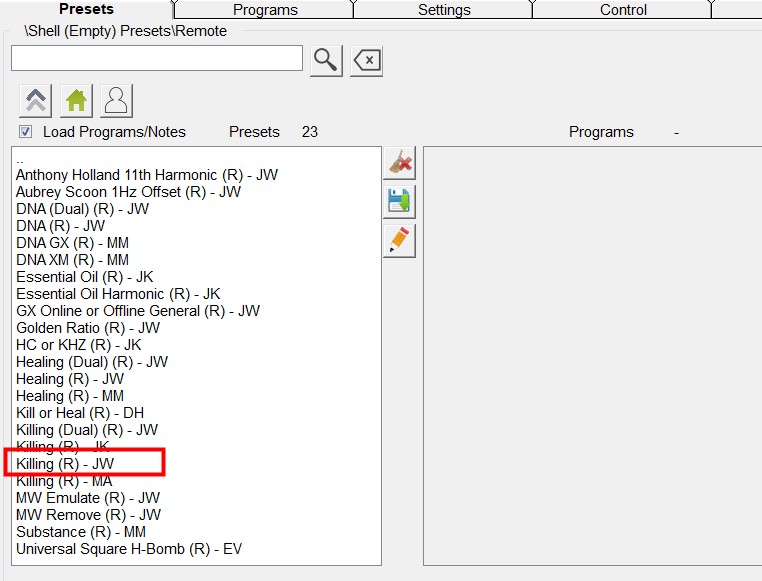Go to the presets home folder
This screenshot has width=762, height=581.
pyautogui.click(x=76, y=101)
